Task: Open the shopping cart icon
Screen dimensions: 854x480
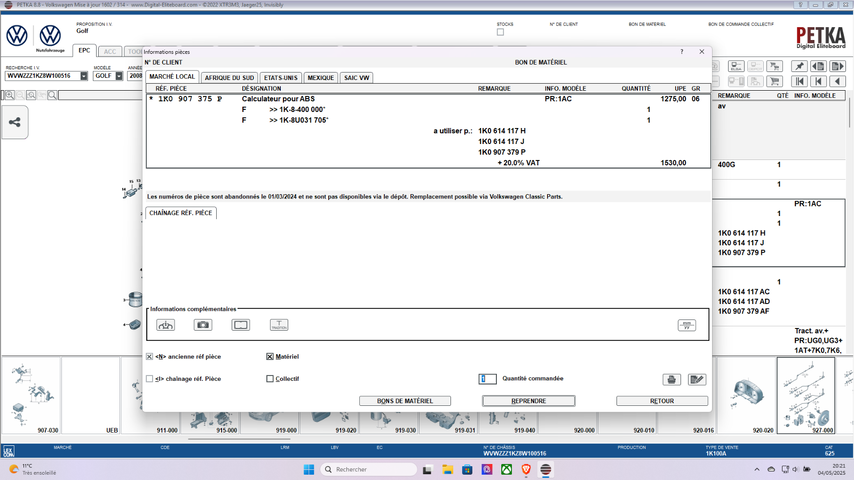Action: 774,82
